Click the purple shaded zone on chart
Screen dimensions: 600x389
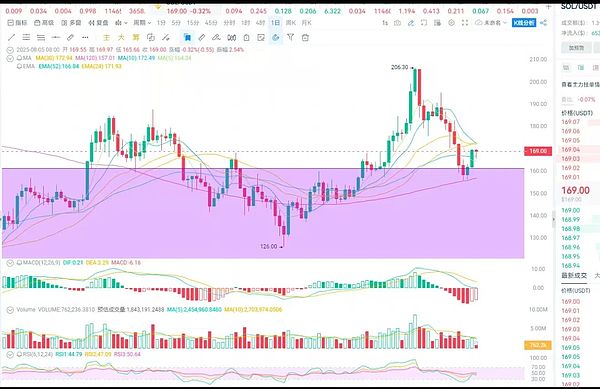click(263, 213)
